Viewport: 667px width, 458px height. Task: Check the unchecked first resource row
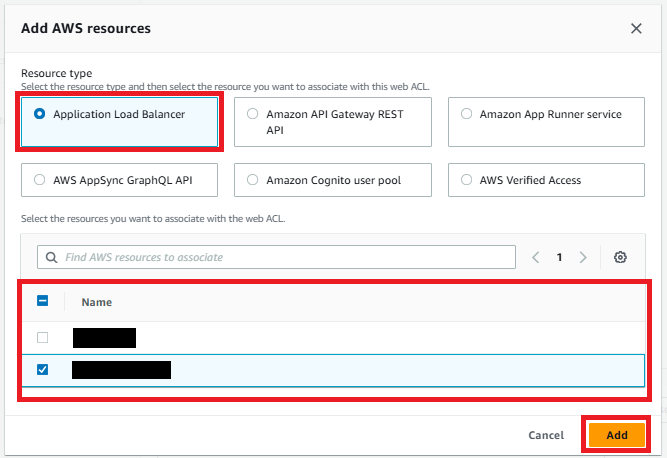click(x=43, y=338)
